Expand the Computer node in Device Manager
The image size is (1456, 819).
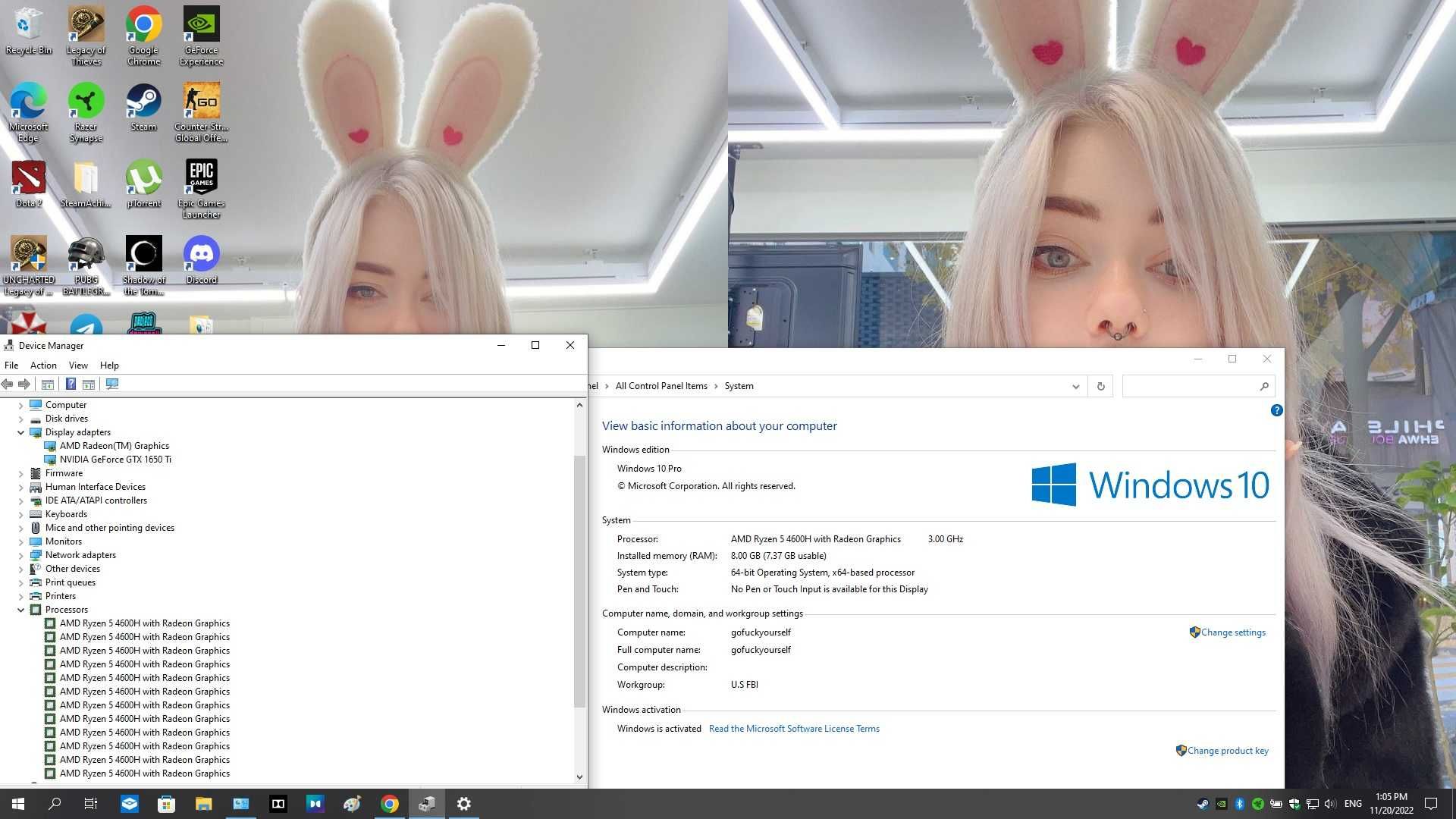click(x=20, y=406)
